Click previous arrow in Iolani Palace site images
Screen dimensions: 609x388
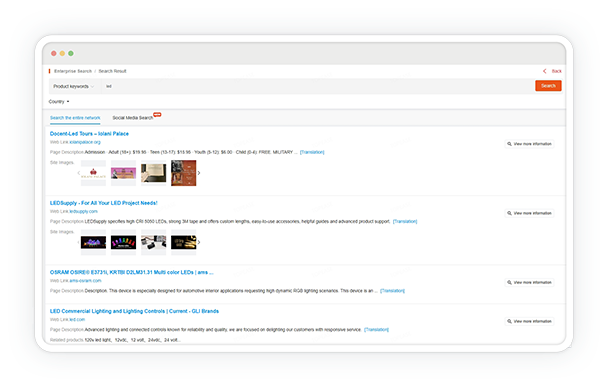tap(78, 173)
